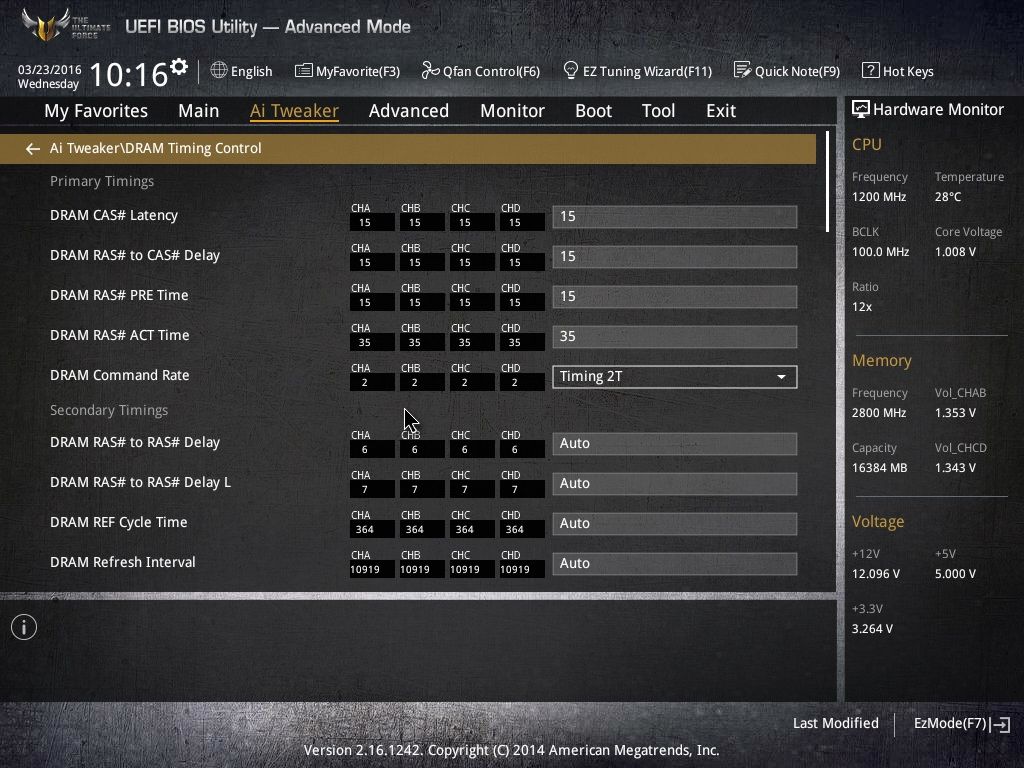
Task: Click the DRAM RAS# PRE Time field
Action: click(x=675, y=296)
